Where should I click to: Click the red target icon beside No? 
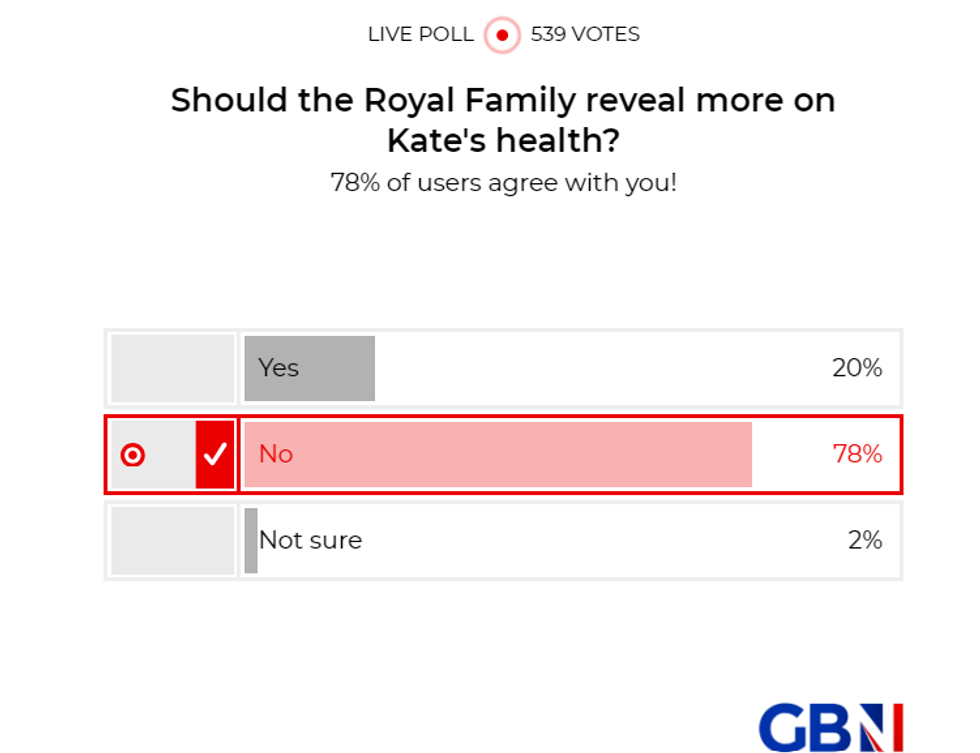[x=133, y=455]
